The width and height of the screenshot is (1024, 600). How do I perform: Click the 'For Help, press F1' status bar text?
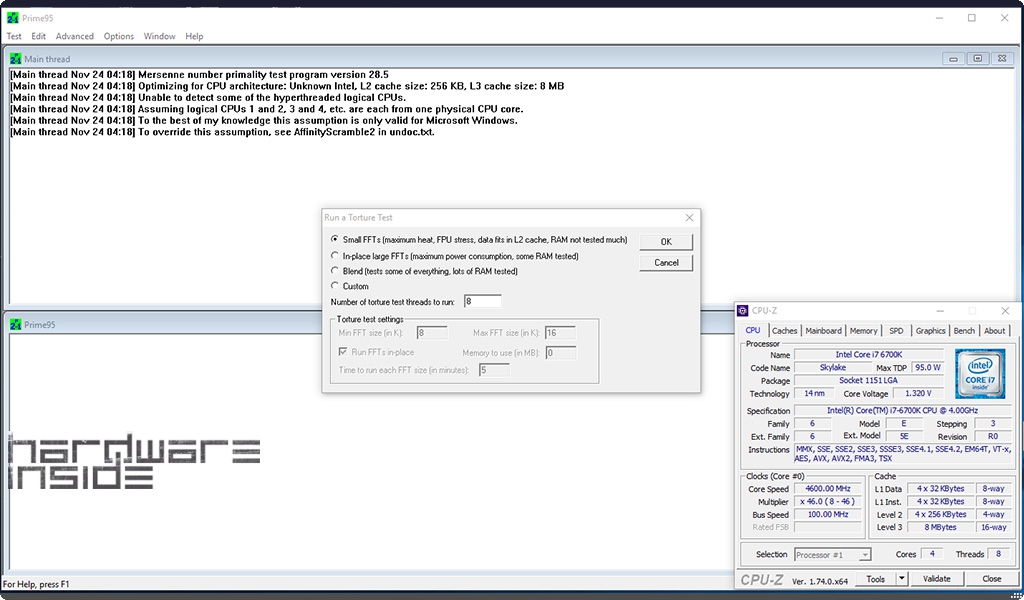point(36,584)
